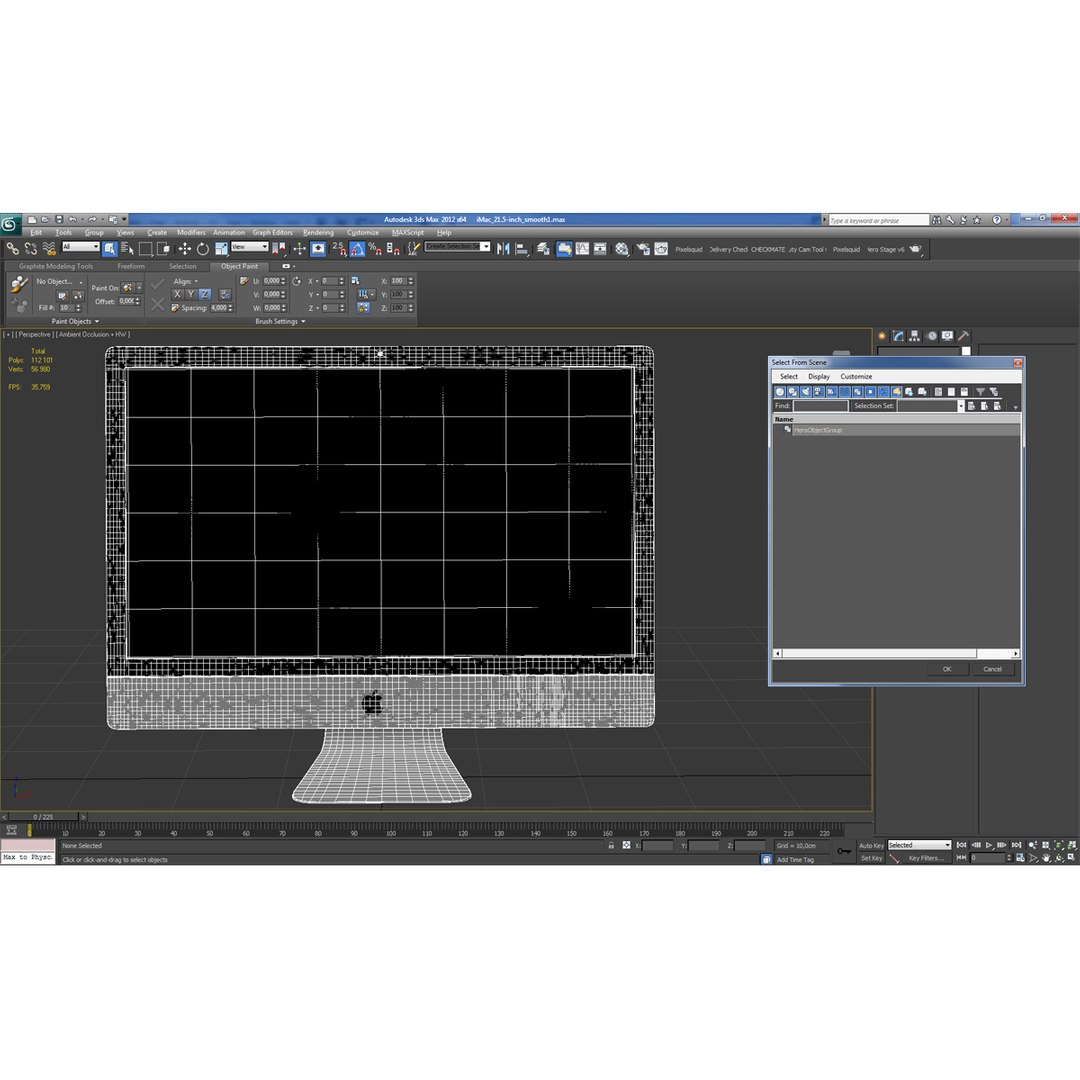The width and height of the screenshot is (1080, 1080).
Task: Open the Align options dropdown in ribbon
Action: click(x=196, y=281)
